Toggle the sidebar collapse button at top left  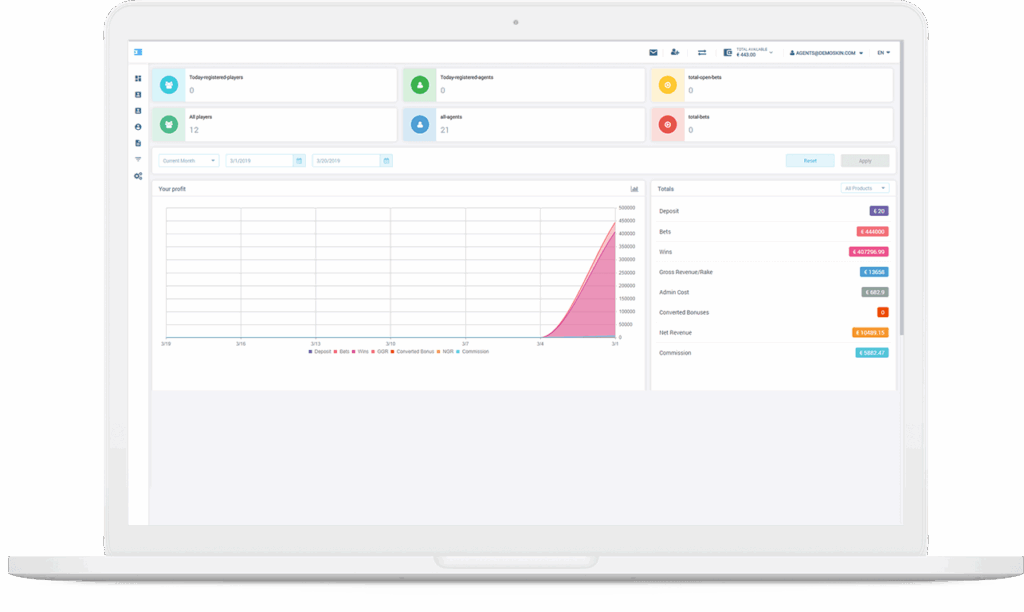click(138, 52)
